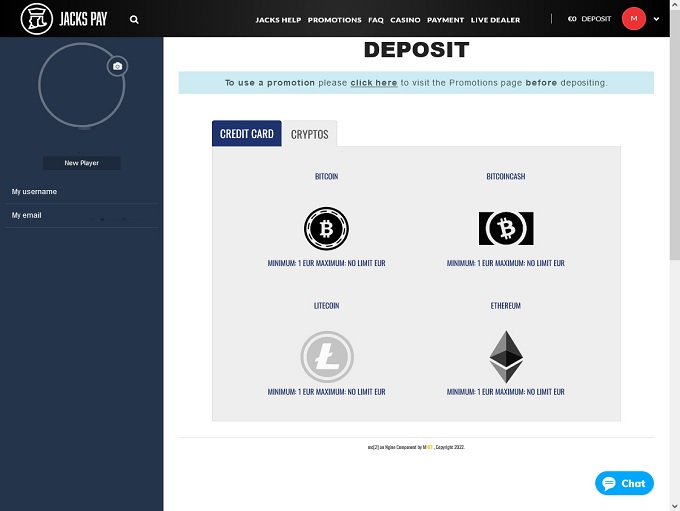Open the search magnifier icon

tap(134, 19)
